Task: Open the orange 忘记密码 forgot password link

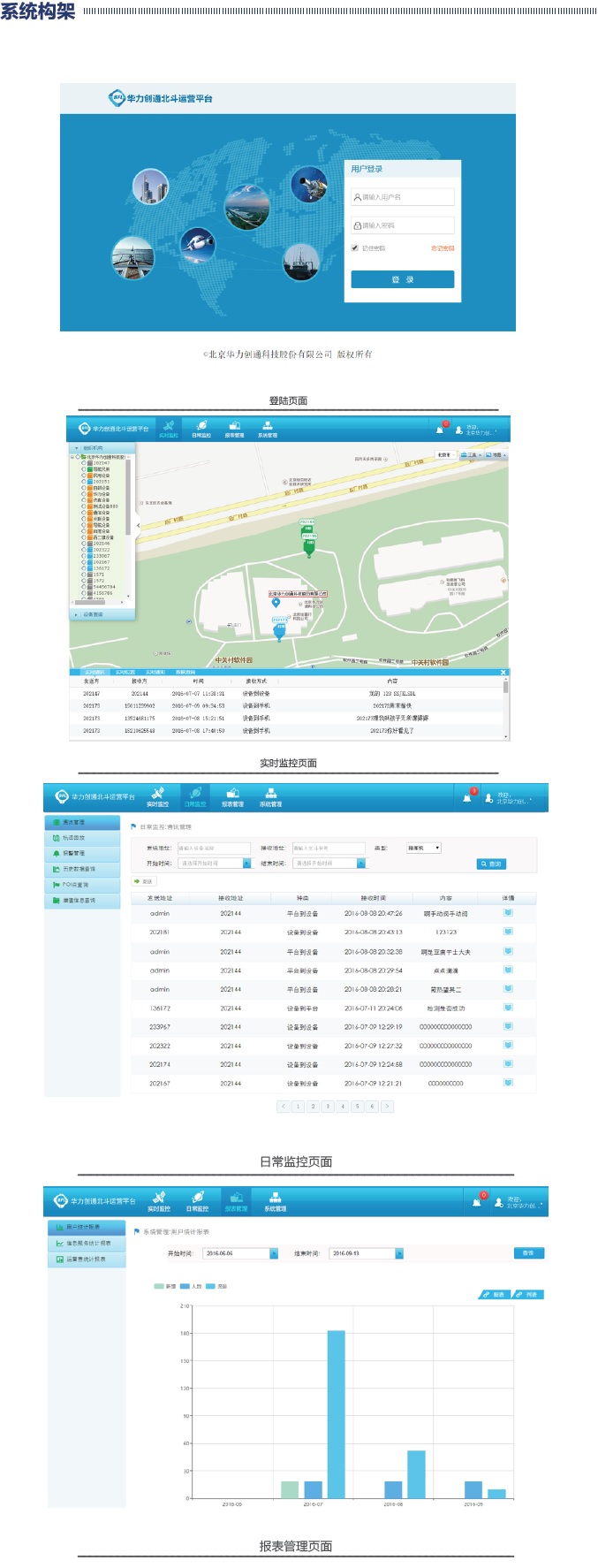Action: 443,248
